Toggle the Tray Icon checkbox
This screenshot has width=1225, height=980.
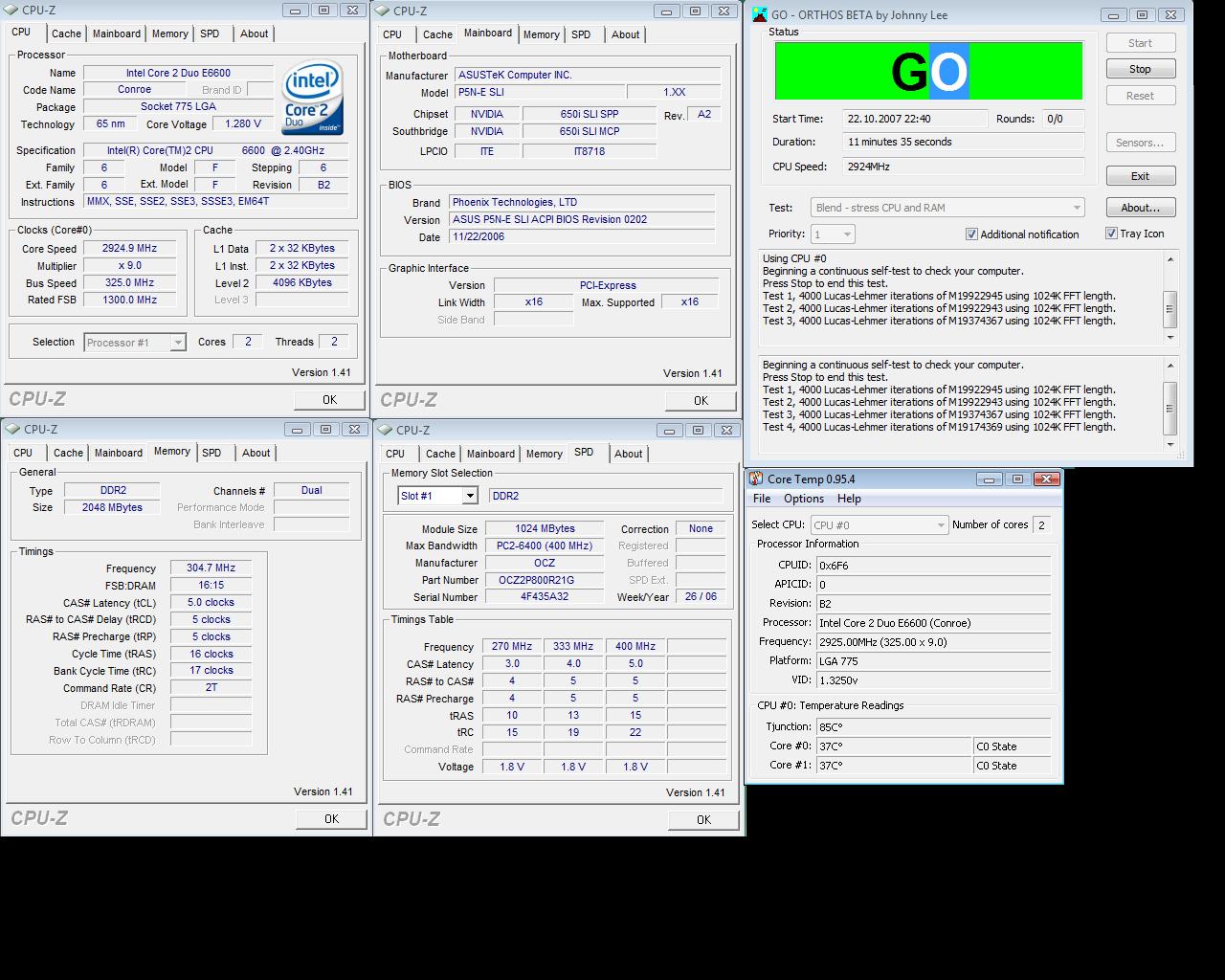click(1111, 234)
